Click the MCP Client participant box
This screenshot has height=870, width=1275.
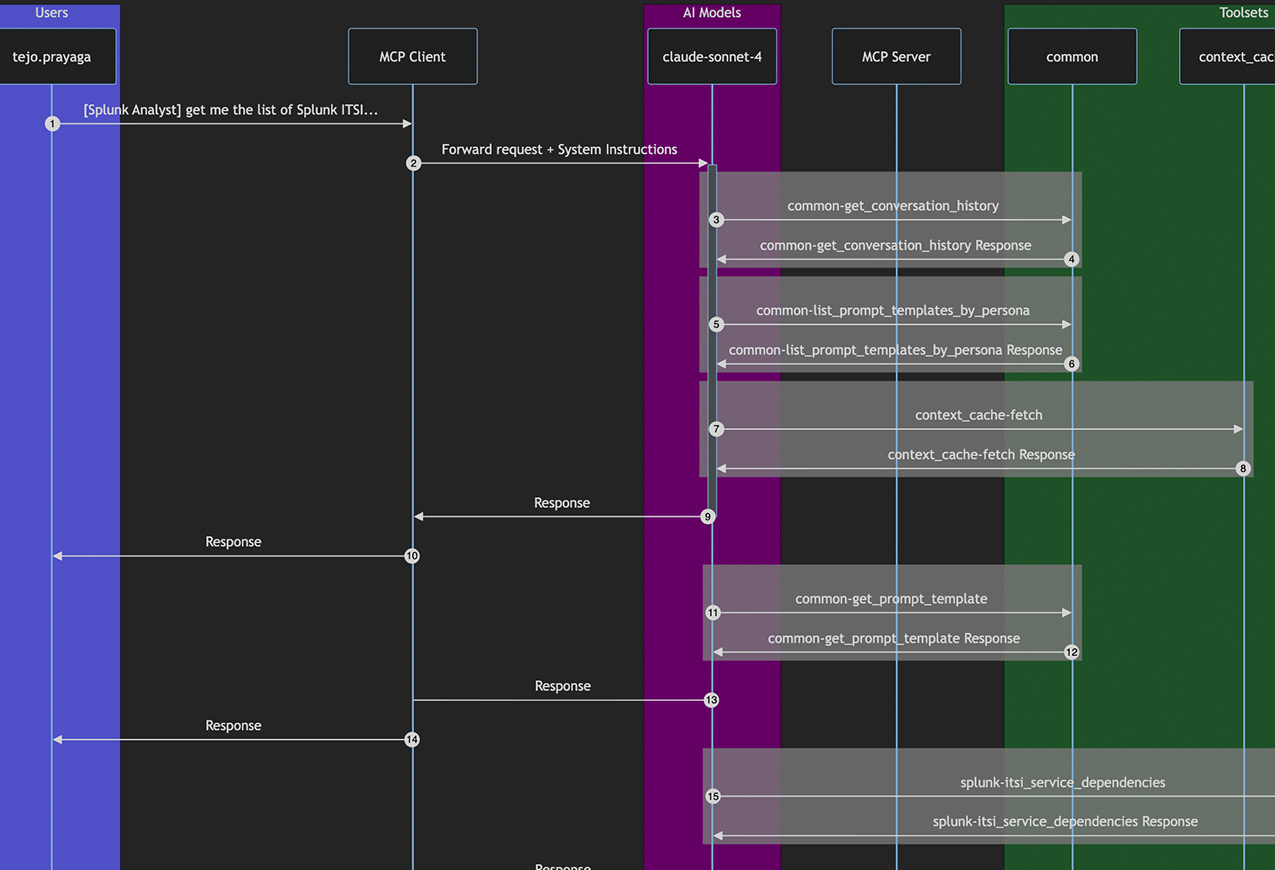pyautogui.click(x=412, y=56)
